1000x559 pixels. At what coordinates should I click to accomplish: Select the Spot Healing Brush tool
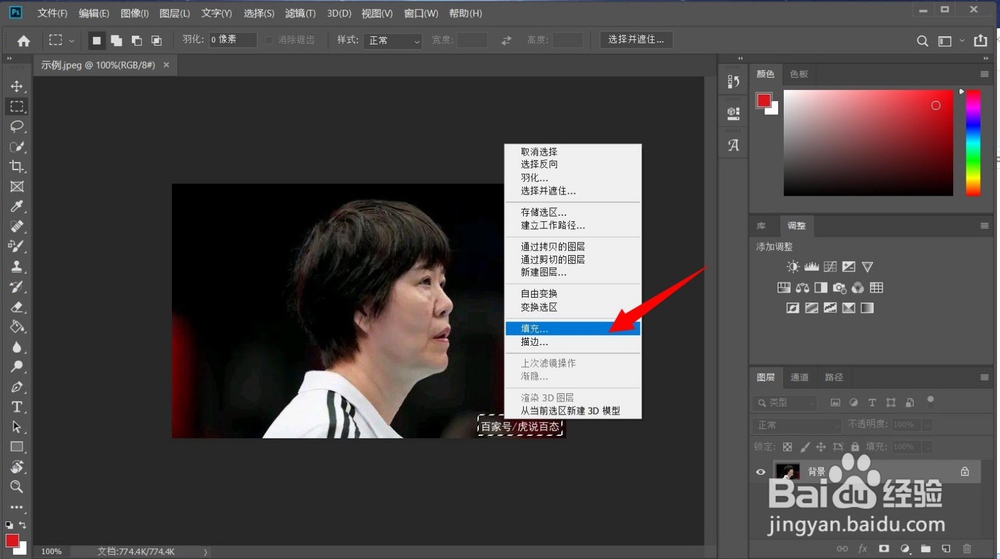point(17,227)
